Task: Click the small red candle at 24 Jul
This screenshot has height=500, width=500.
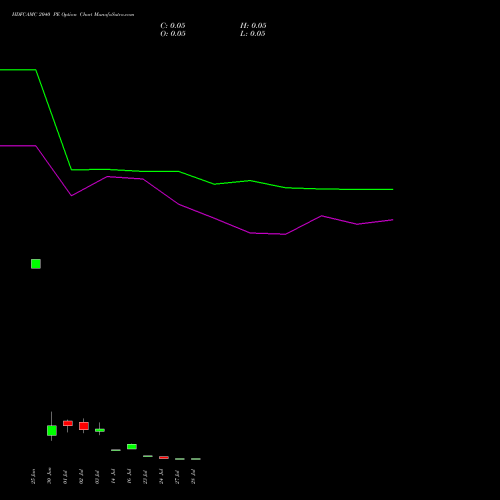Action: (164, 458)
